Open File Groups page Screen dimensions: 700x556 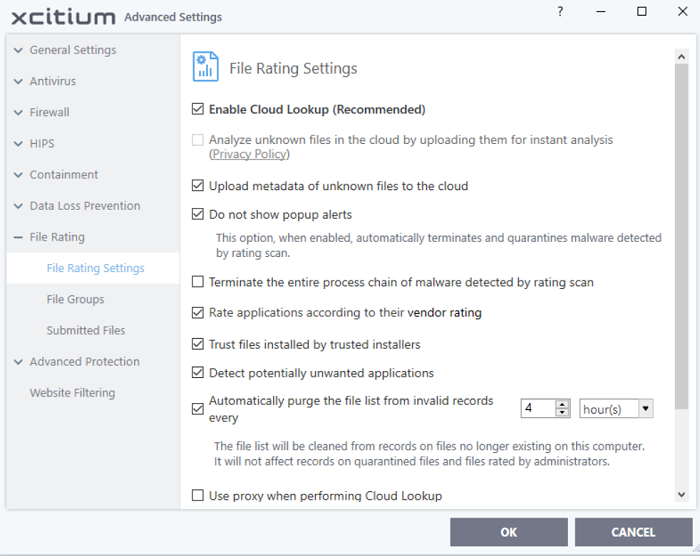coord(75,299)
